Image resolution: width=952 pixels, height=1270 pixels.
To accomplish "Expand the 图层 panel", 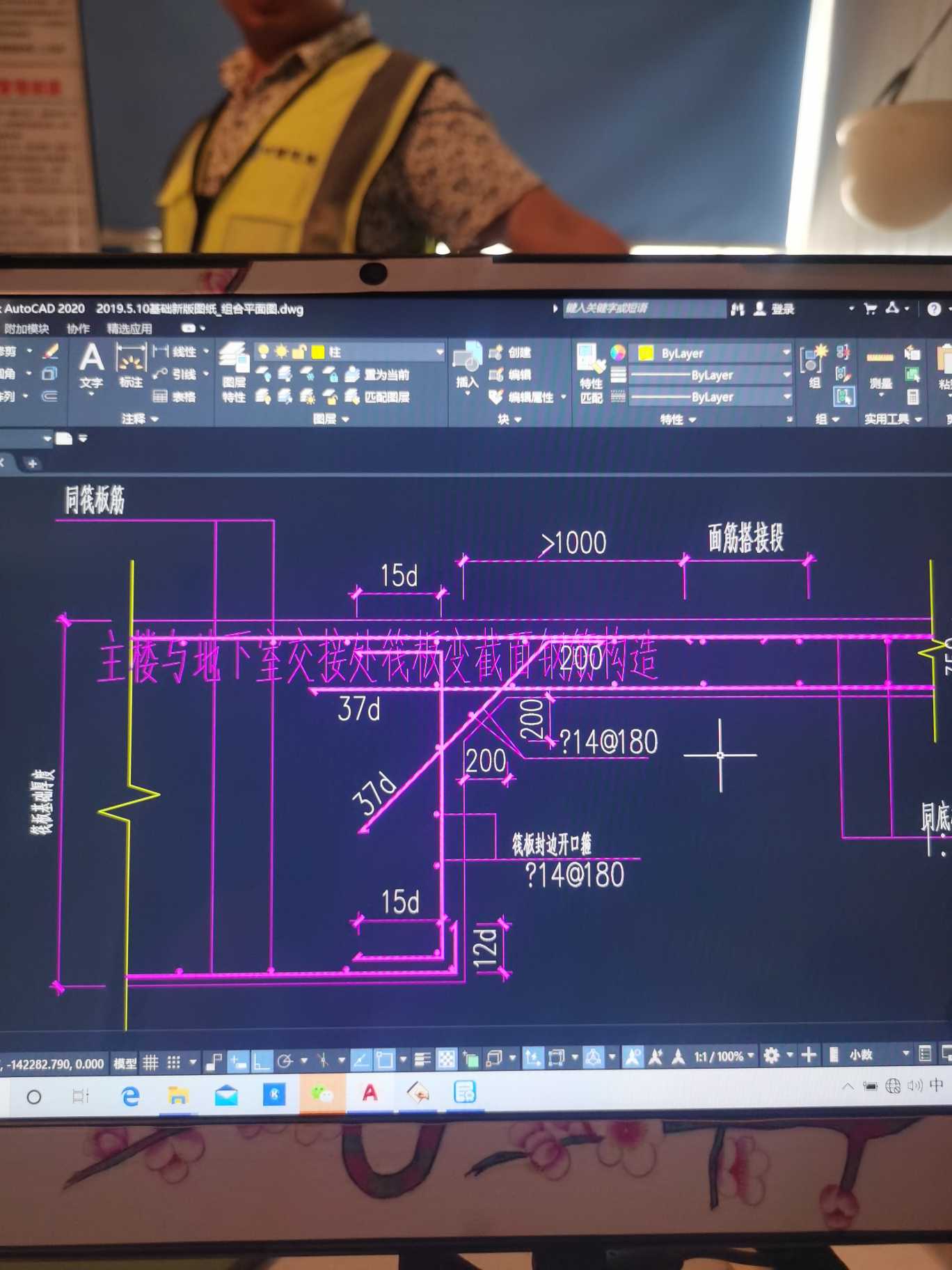I will point(331,418).
